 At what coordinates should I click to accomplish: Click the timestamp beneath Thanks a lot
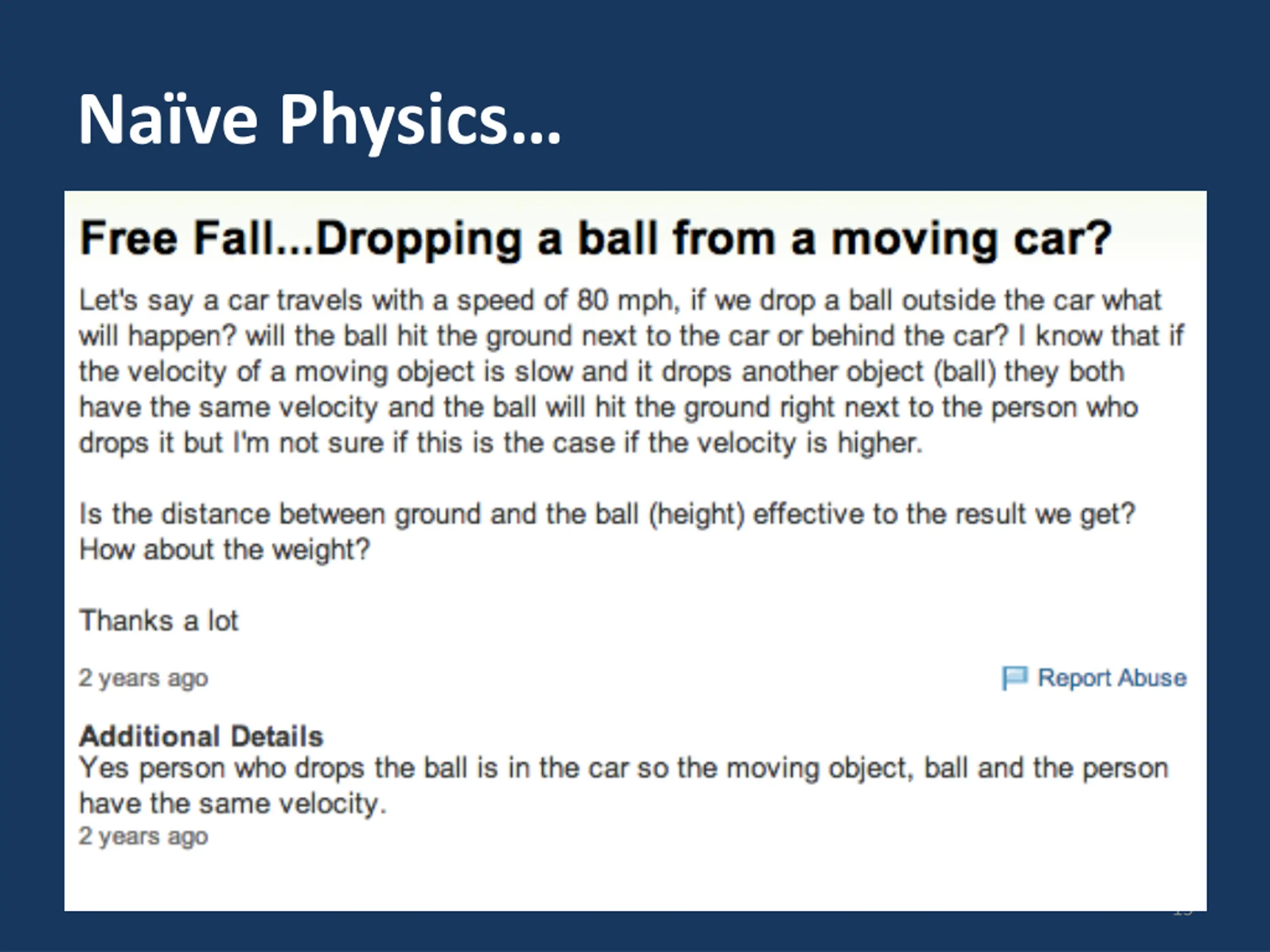143,678
